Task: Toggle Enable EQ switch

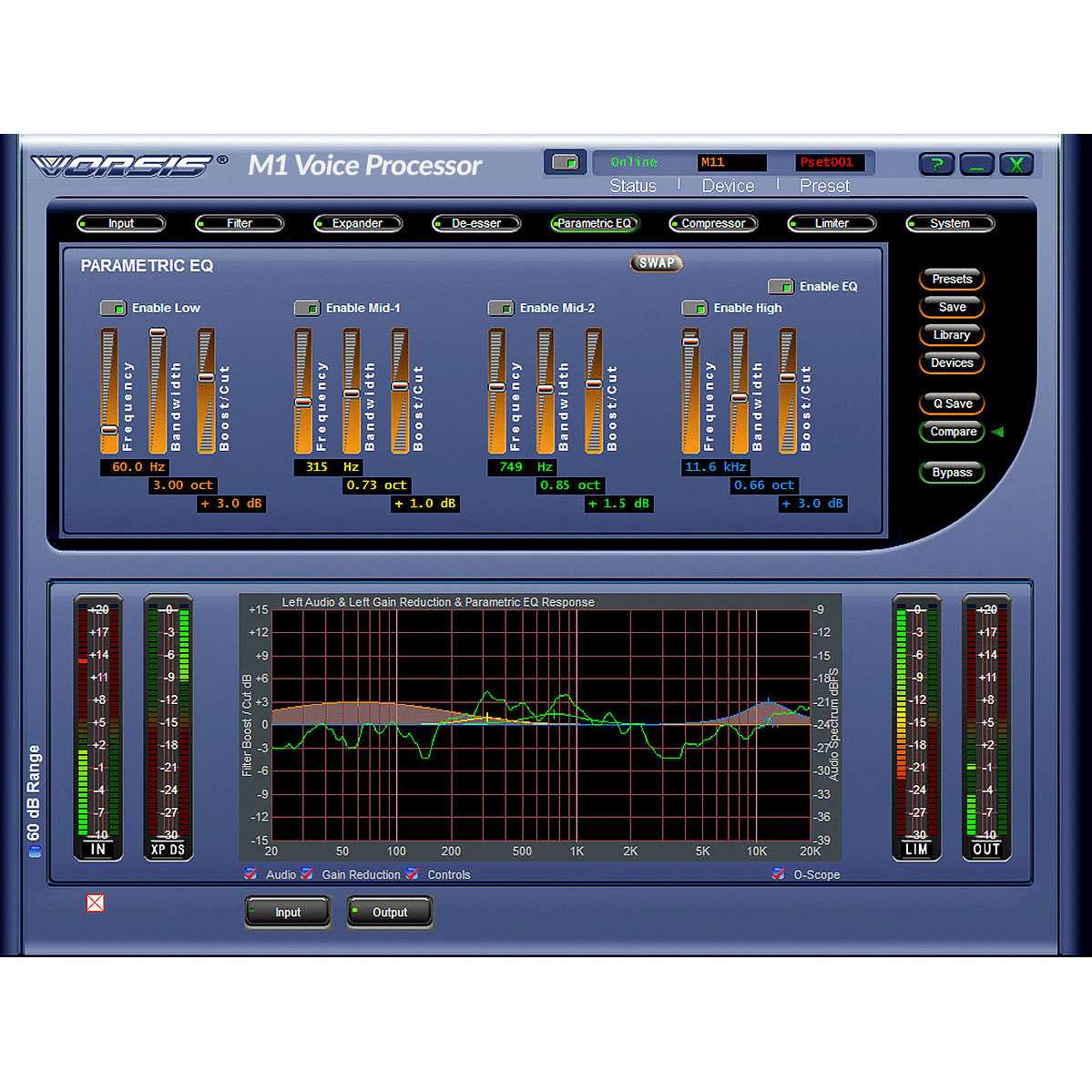Action: click(x=781, y=286)
